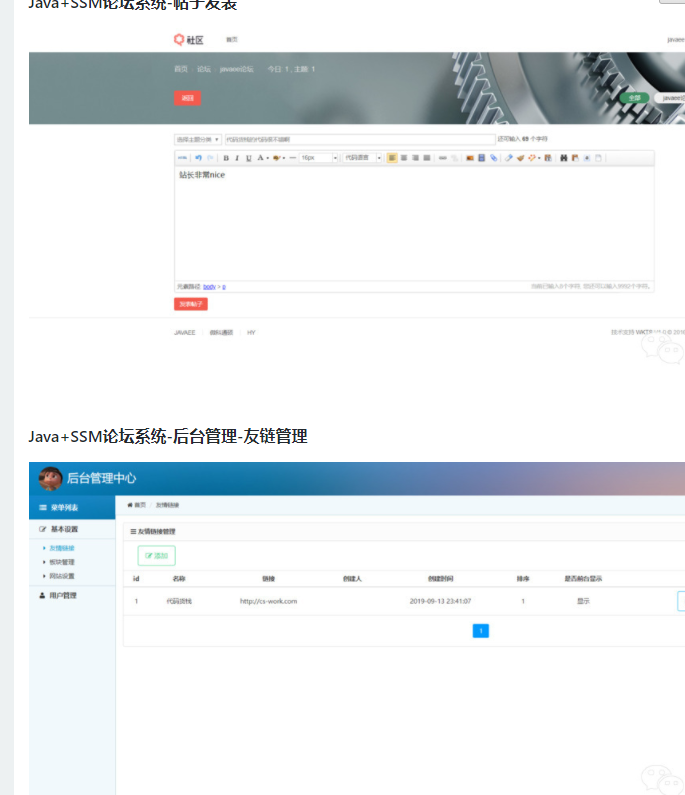Click the body element path link
This screenshot has width=685, height=795.
[209, 287]
